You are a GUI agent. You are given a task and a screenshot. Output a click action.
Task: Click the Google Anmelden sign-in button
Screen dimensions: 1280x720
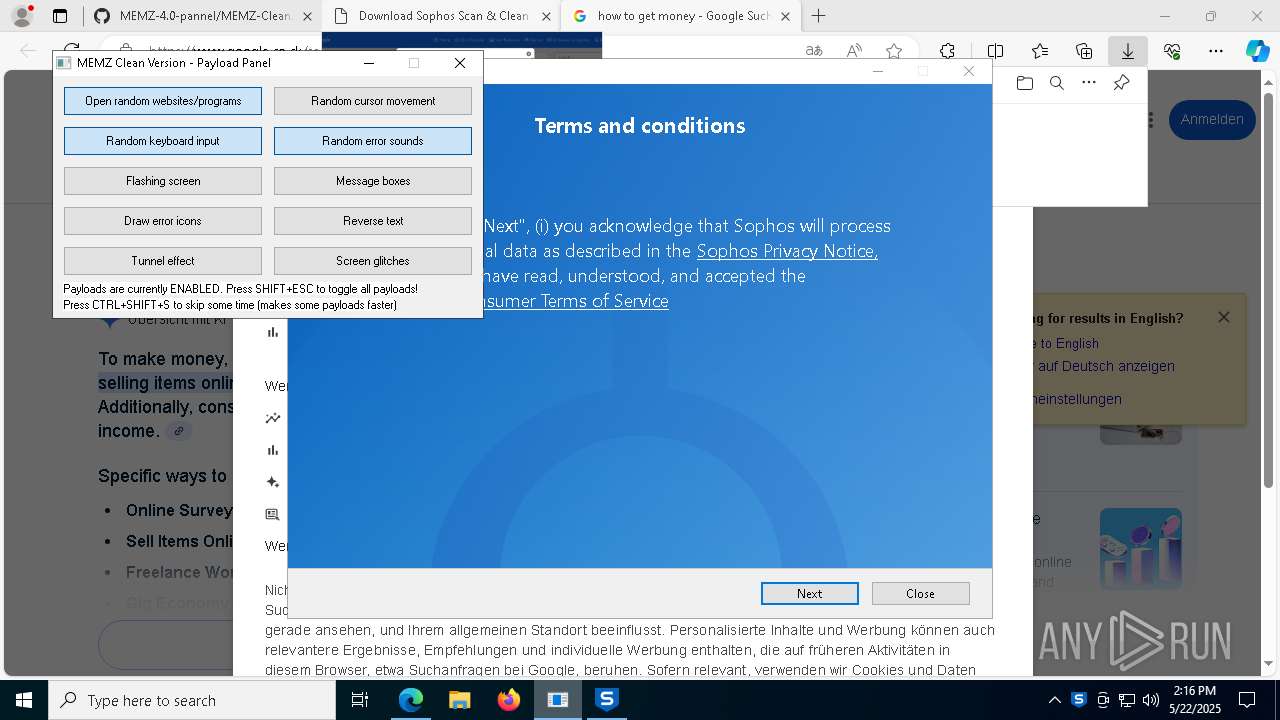tap(1212, 120)
